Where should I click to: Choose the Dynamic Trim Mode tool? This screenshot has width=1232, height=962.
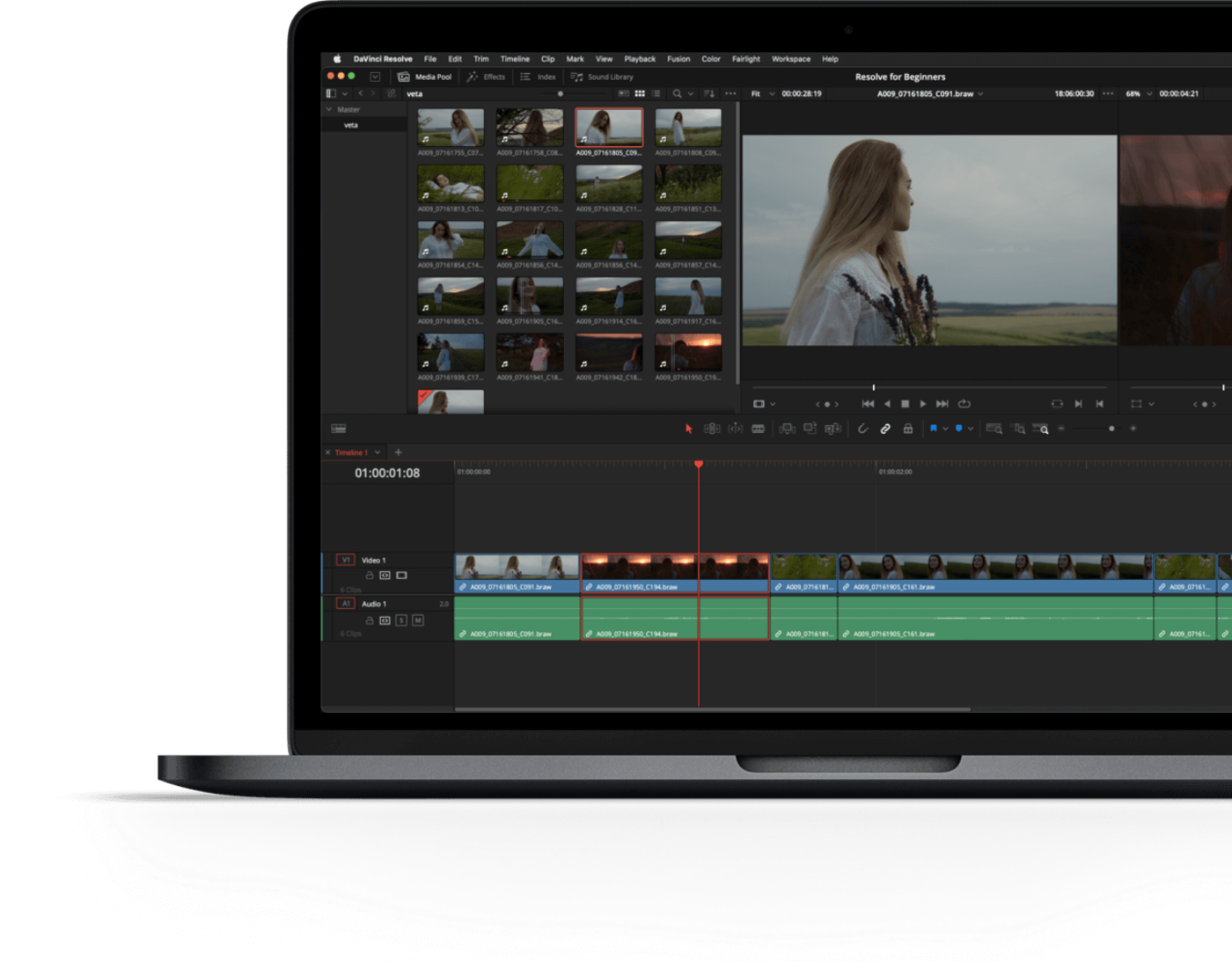pos(735,429)
